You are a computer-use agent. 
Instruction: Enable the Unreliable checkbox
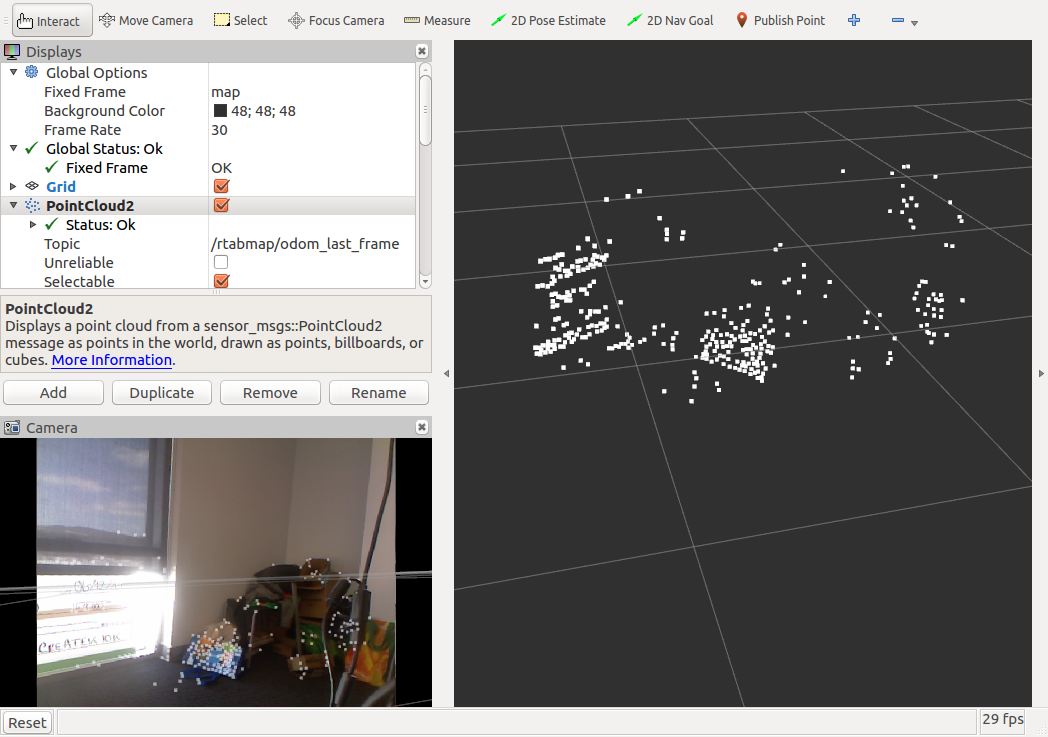[221, 263]
